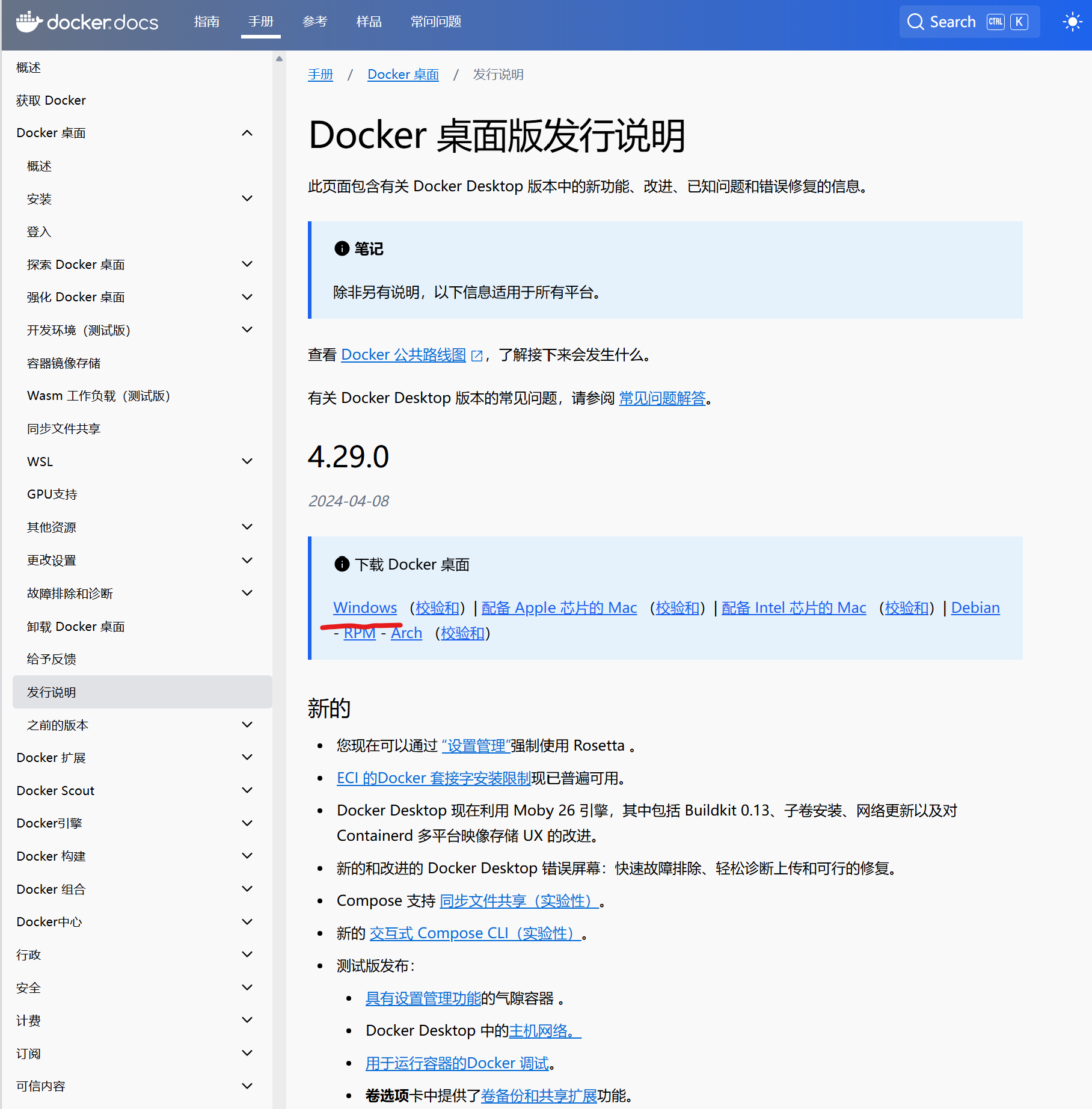Collapse the Docker 桌面 sidebar section
Viewport: 1092px width, 1109px height.
[247, 133]
